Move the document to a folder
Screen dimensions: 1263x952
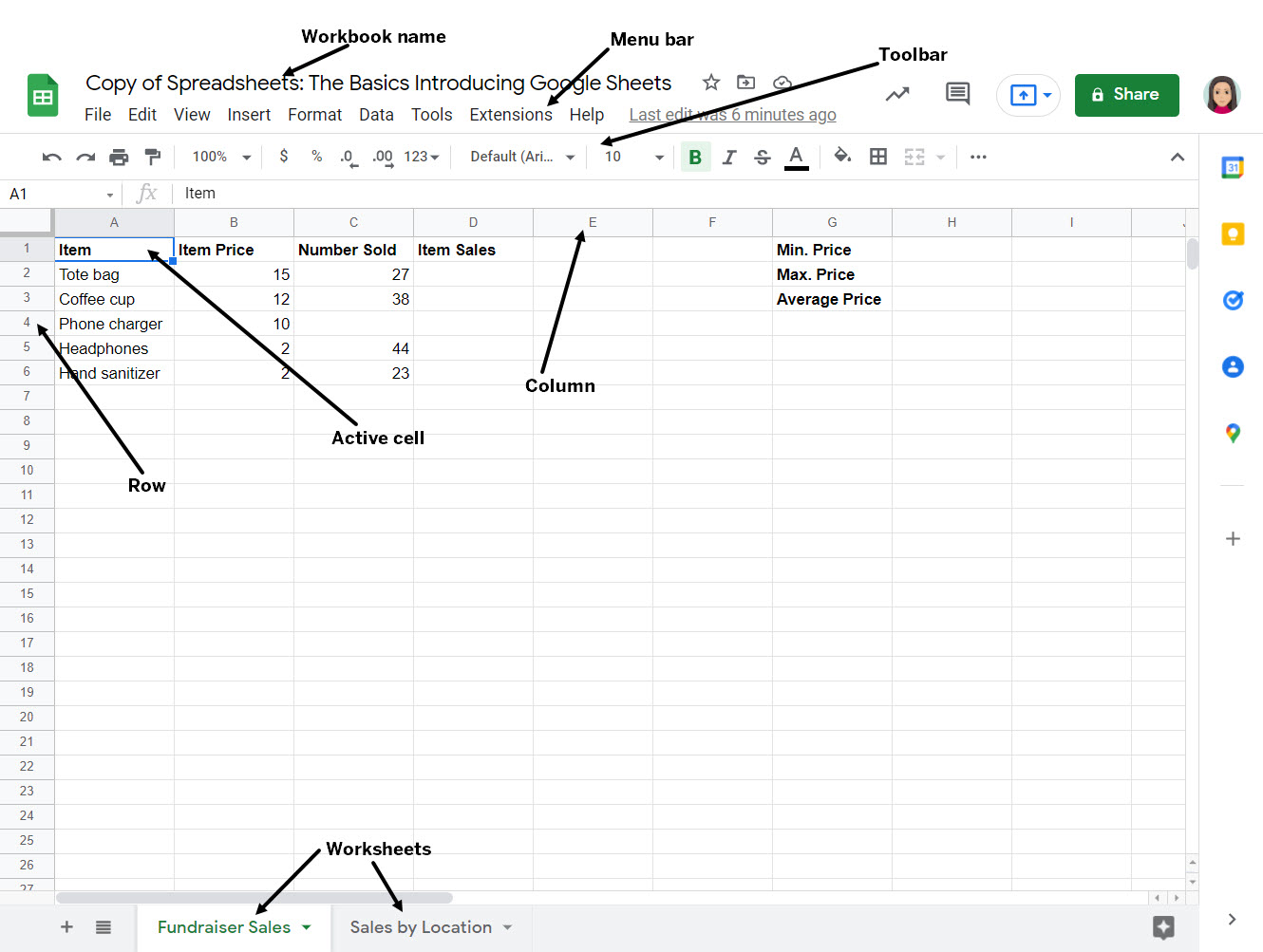(746, 83)
